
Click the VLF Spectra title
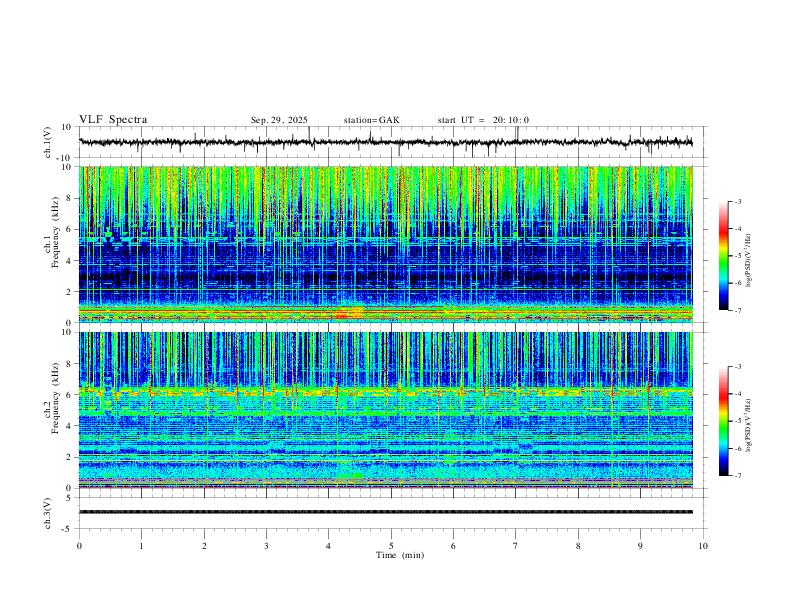pyautogui.click(x=113, y=120)
